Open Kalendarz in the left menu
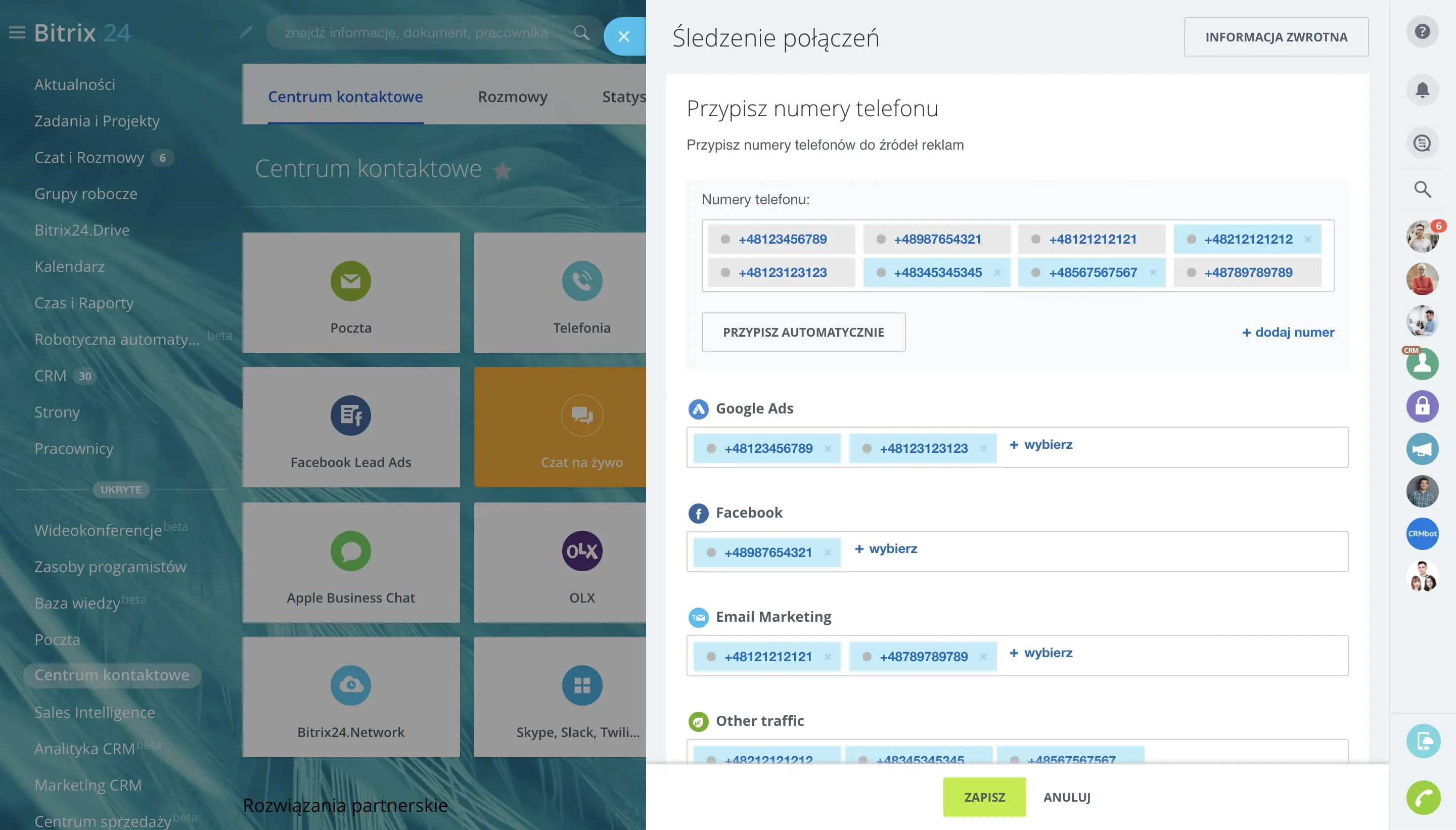The image size is (1456, 830). 69,266
